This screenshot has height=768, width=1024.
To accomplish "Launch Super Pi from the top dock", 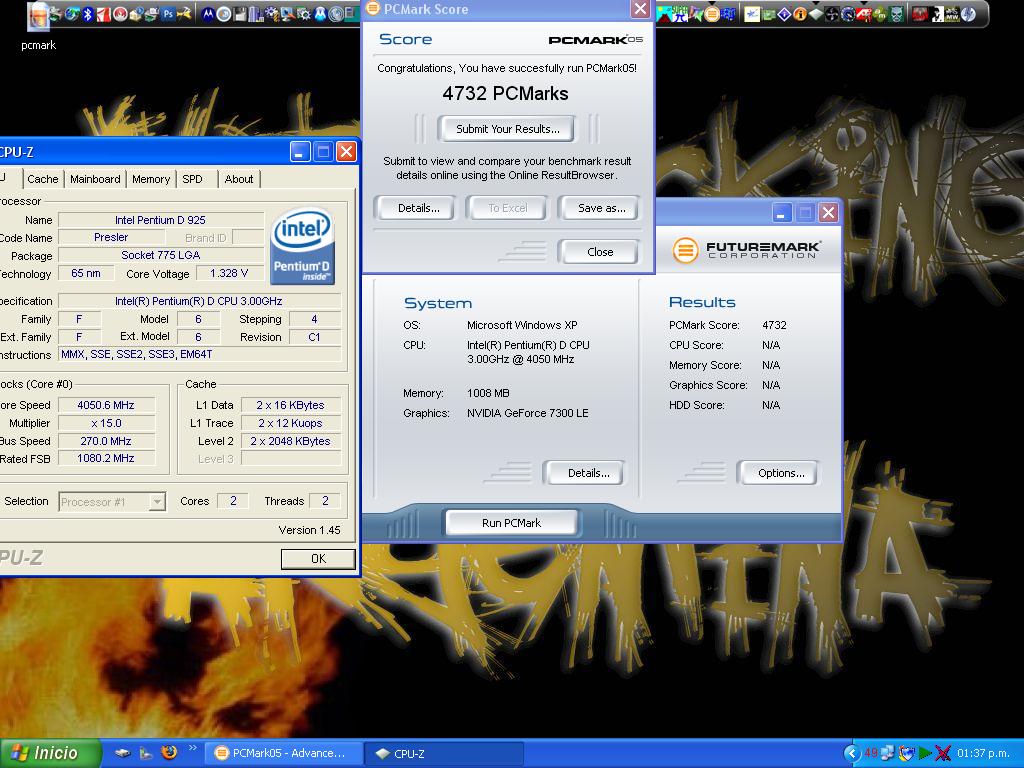I will coord(680,14).
